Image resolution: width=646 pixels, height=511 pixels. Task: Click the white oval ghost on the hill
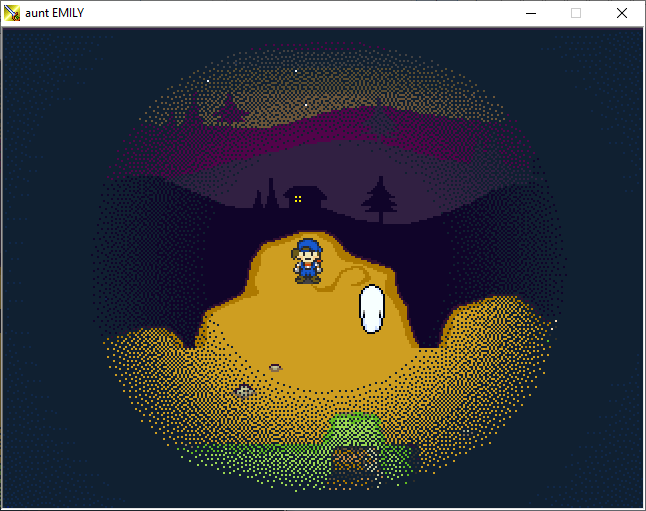[x=372, y=309]
